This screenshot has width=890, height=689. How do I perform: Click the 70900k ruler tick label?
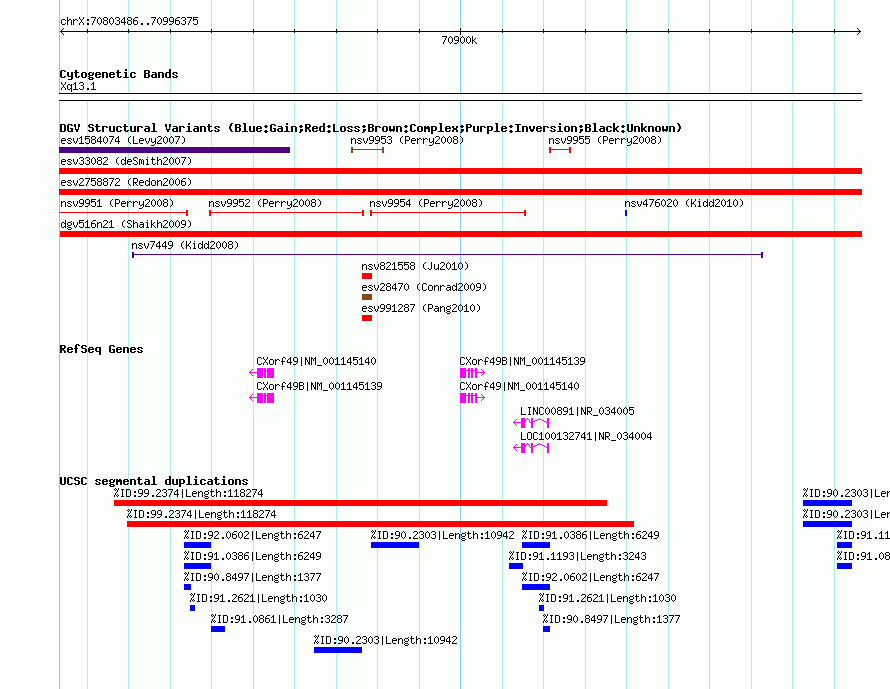[x=459, y=40]
